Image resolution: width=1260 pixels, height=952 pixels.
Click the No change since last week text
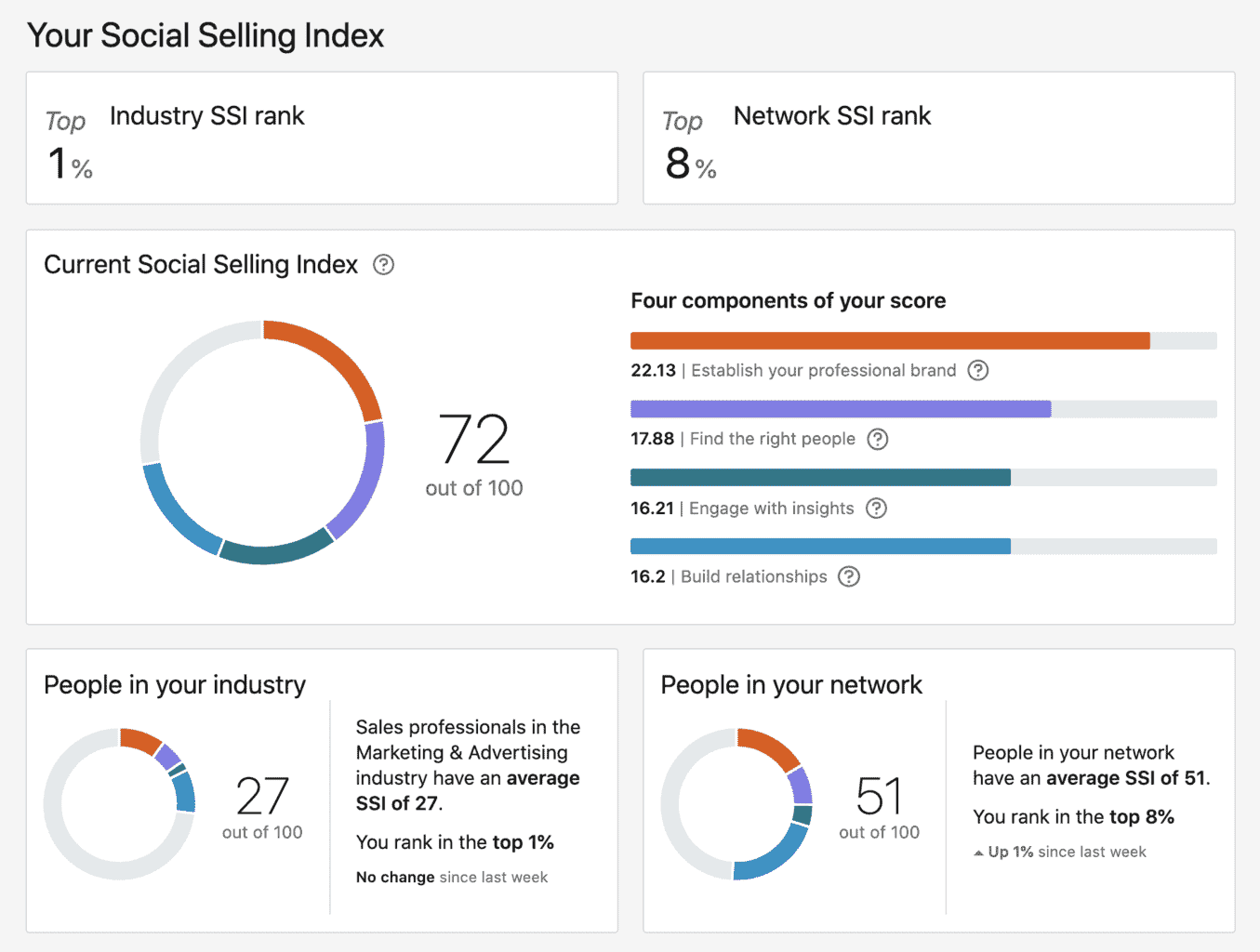(x=451, y=877)
